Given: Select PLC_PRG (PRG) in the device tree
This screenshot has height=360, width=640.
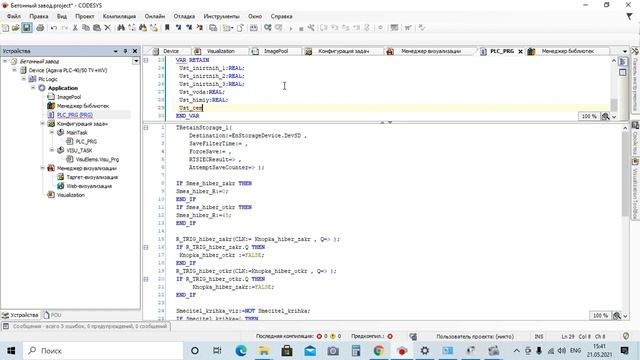Looking at the screenshot, I should coord(75,115).
